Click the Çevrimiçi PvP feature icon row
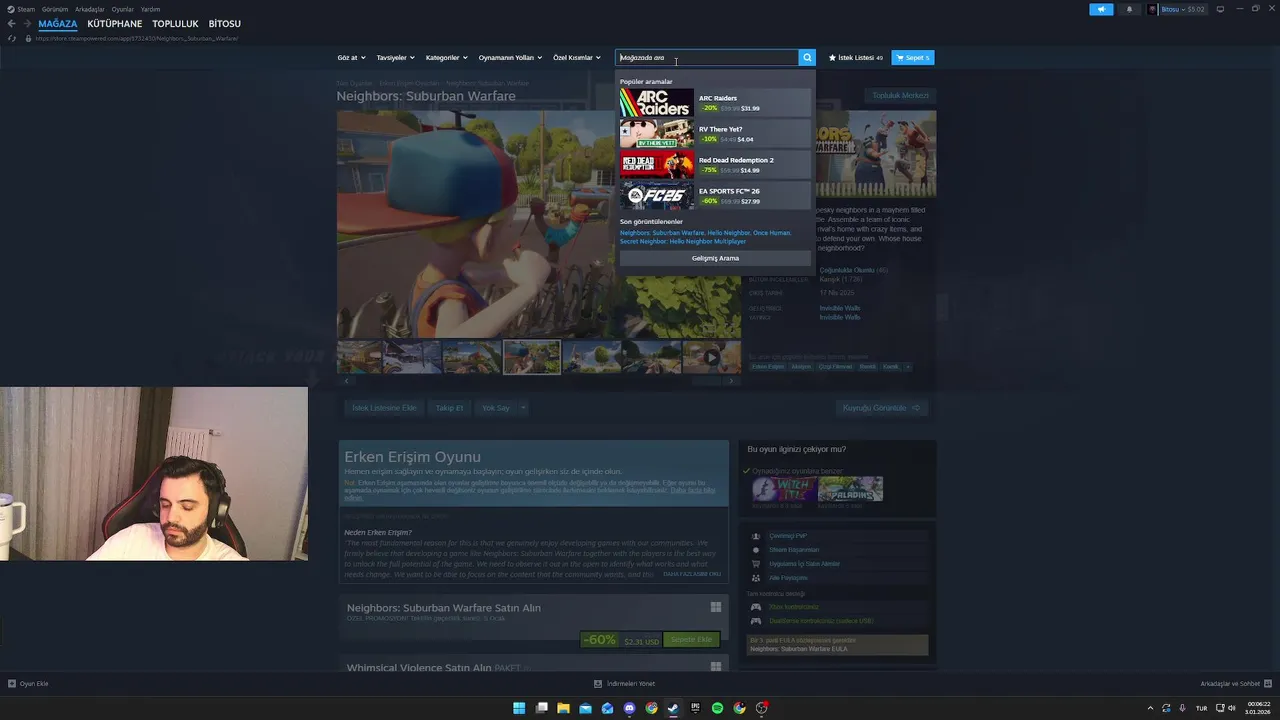The height and width of the screenshot is (720, 1280). [x=838, y=536]
